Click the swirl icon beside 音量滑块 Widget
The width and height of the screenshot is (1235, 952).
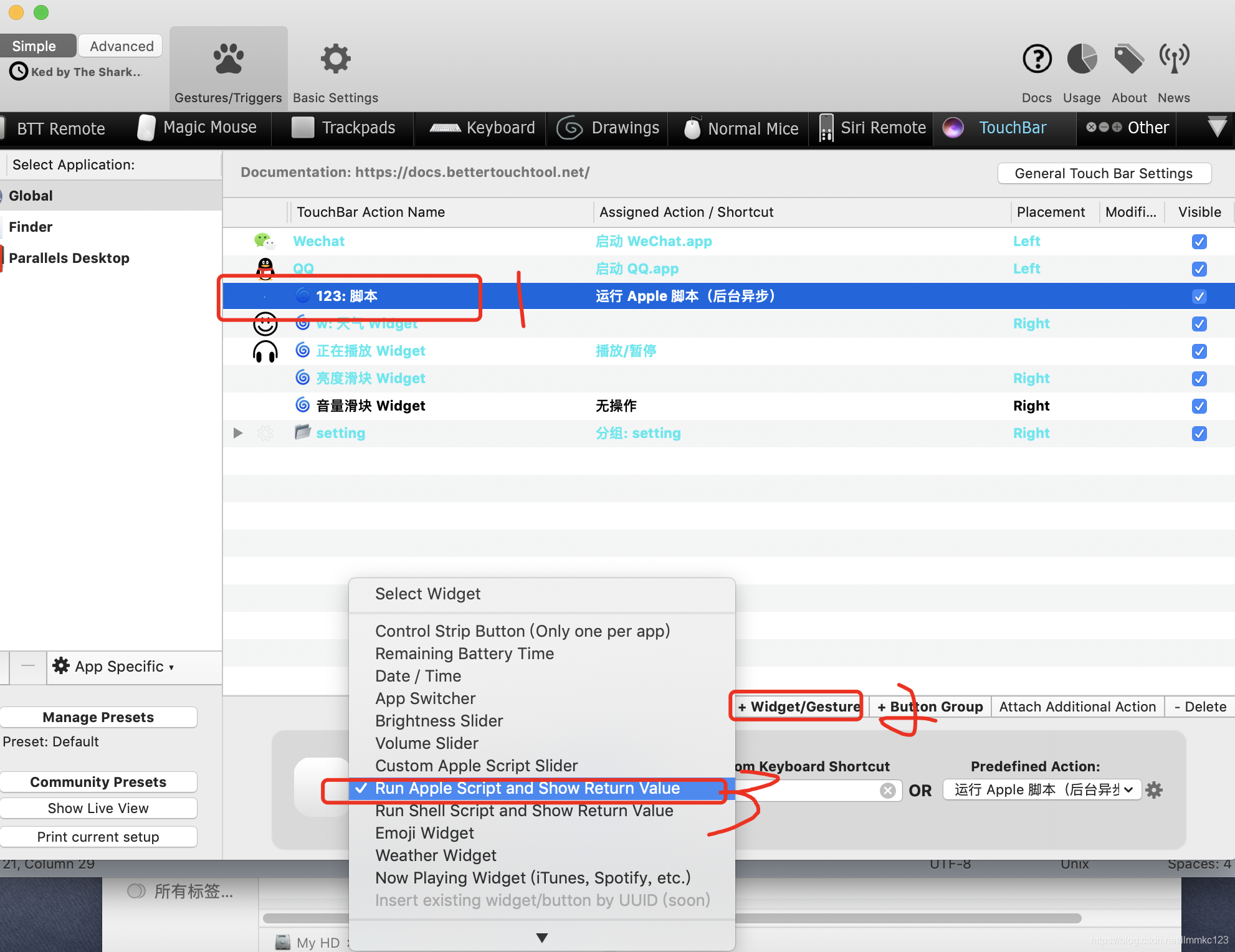point(303,405)
